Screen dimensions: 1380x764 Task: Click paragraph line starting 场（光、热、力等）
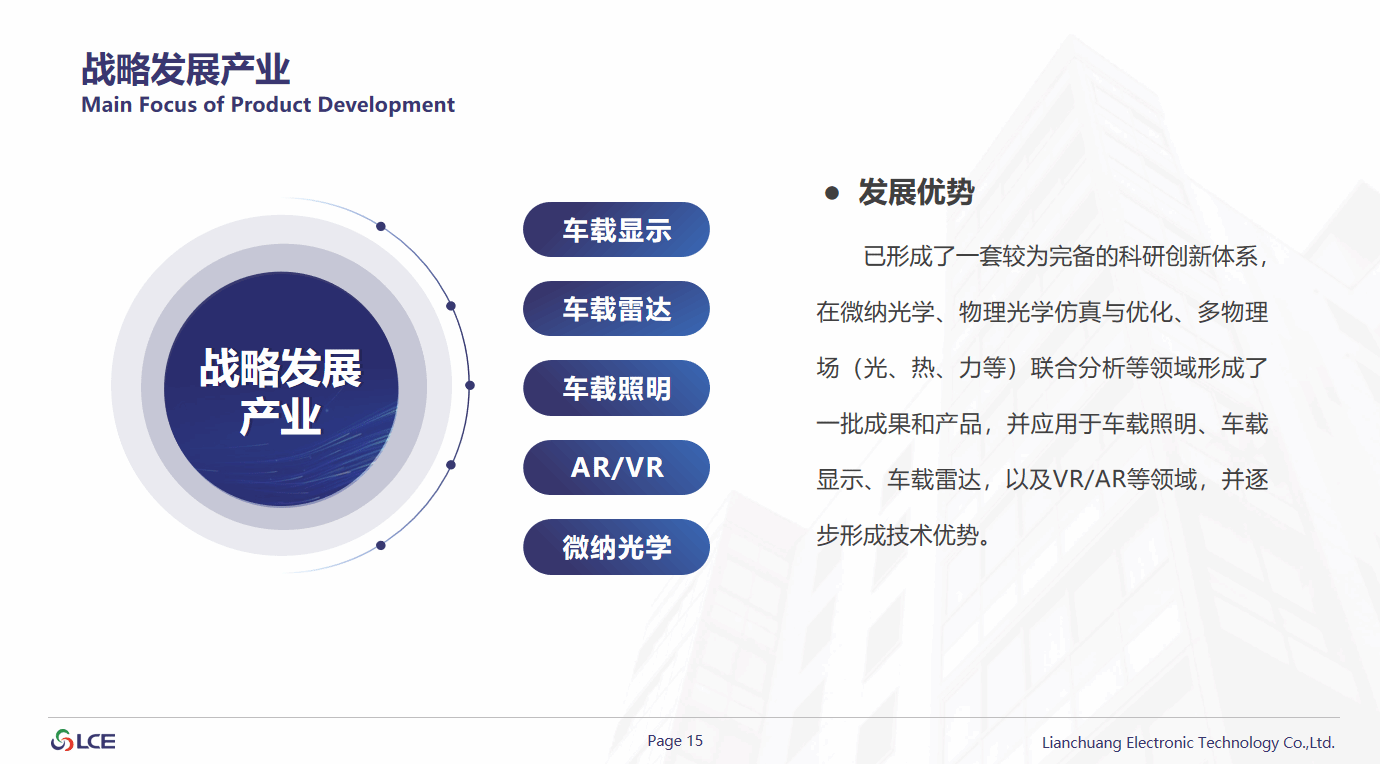1042,368
